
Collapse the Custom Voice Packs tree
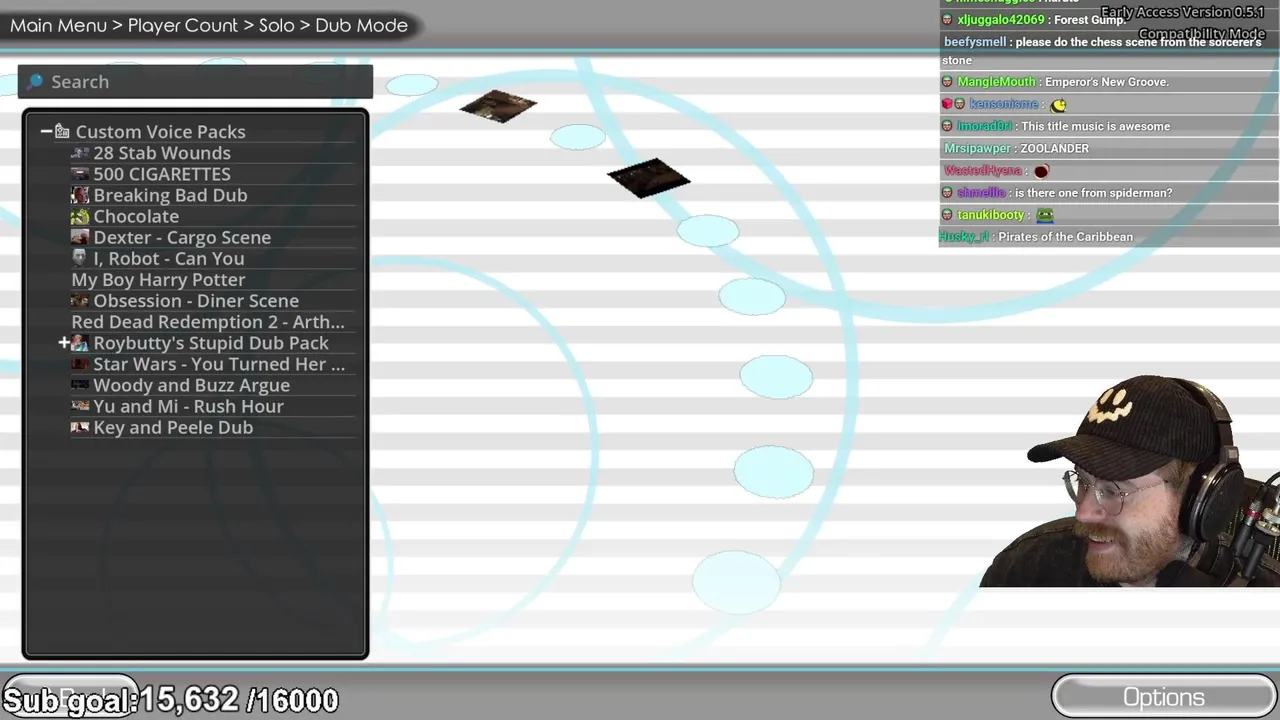click(x=46, y=131)
